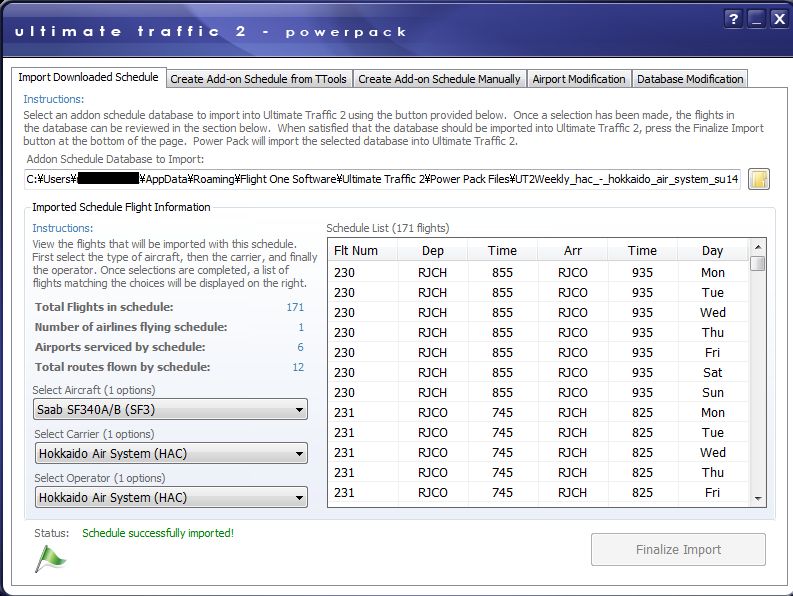The height and width of the screenshot is (596, 793).
Task: Expand the Select Operator dropdown
Action: (171, 497)
